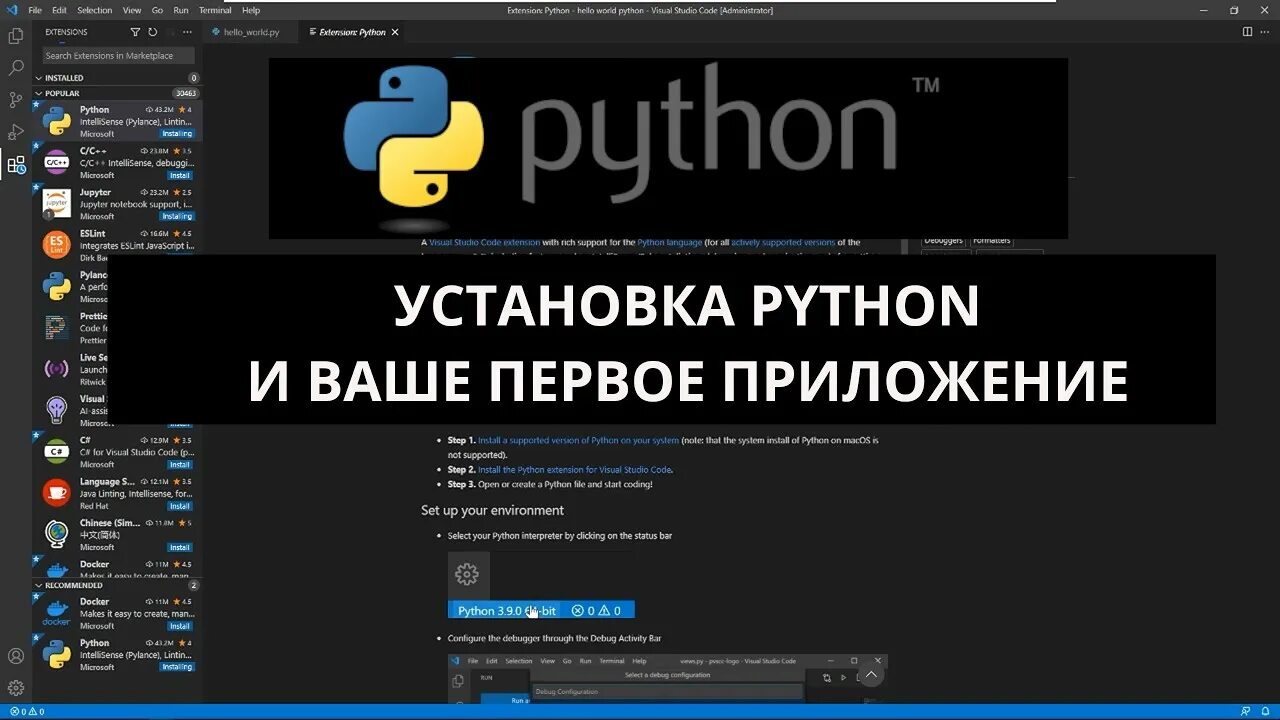Image resolution: width=1280 pixels, height=720 pixels.
Task: Open the Explorer view in activity bar
Action: tap(16, 36)
